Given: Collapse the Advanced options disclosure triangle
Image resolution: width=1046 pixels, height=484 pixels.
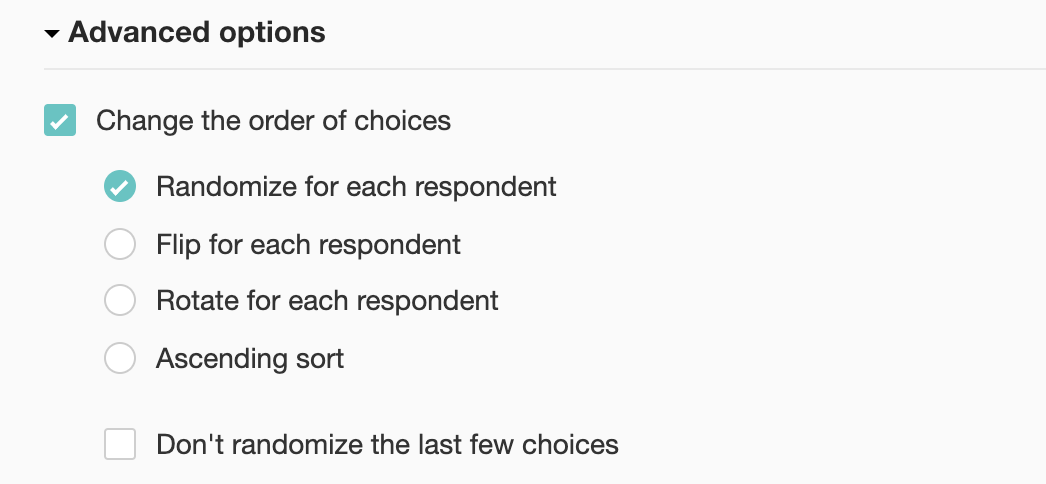Looking at the screenshot, I should click(x=53, y=33).
